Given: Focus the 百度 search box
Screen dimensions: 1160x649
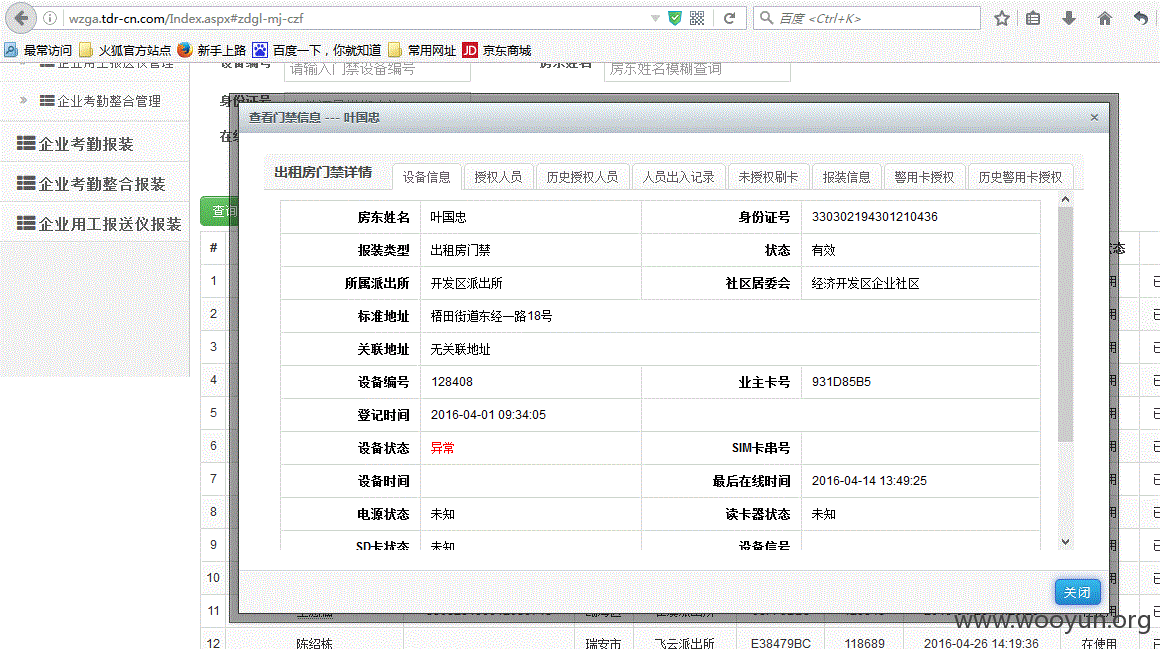Looking at the screenshot, I should (x=867, y=19).
